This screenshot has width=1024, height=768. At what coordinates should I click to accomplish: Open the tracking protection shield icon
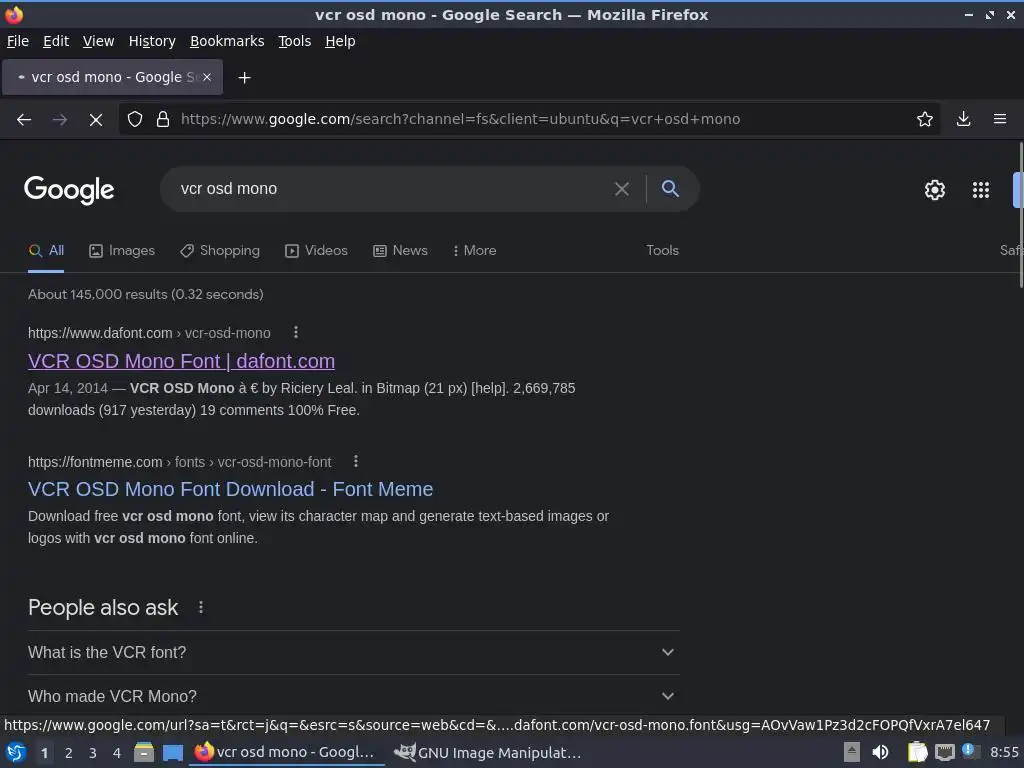(x=135, y=120)
